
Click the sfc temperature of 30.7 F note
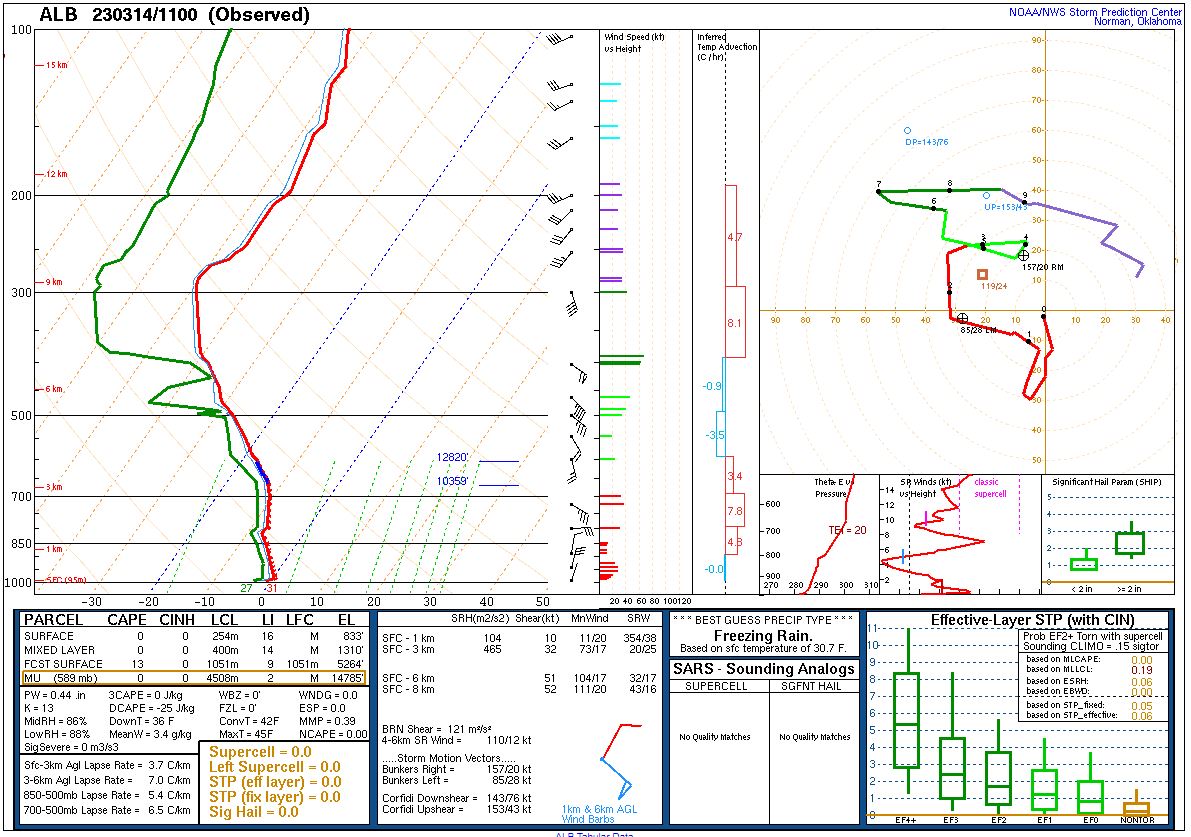[763, 649]
